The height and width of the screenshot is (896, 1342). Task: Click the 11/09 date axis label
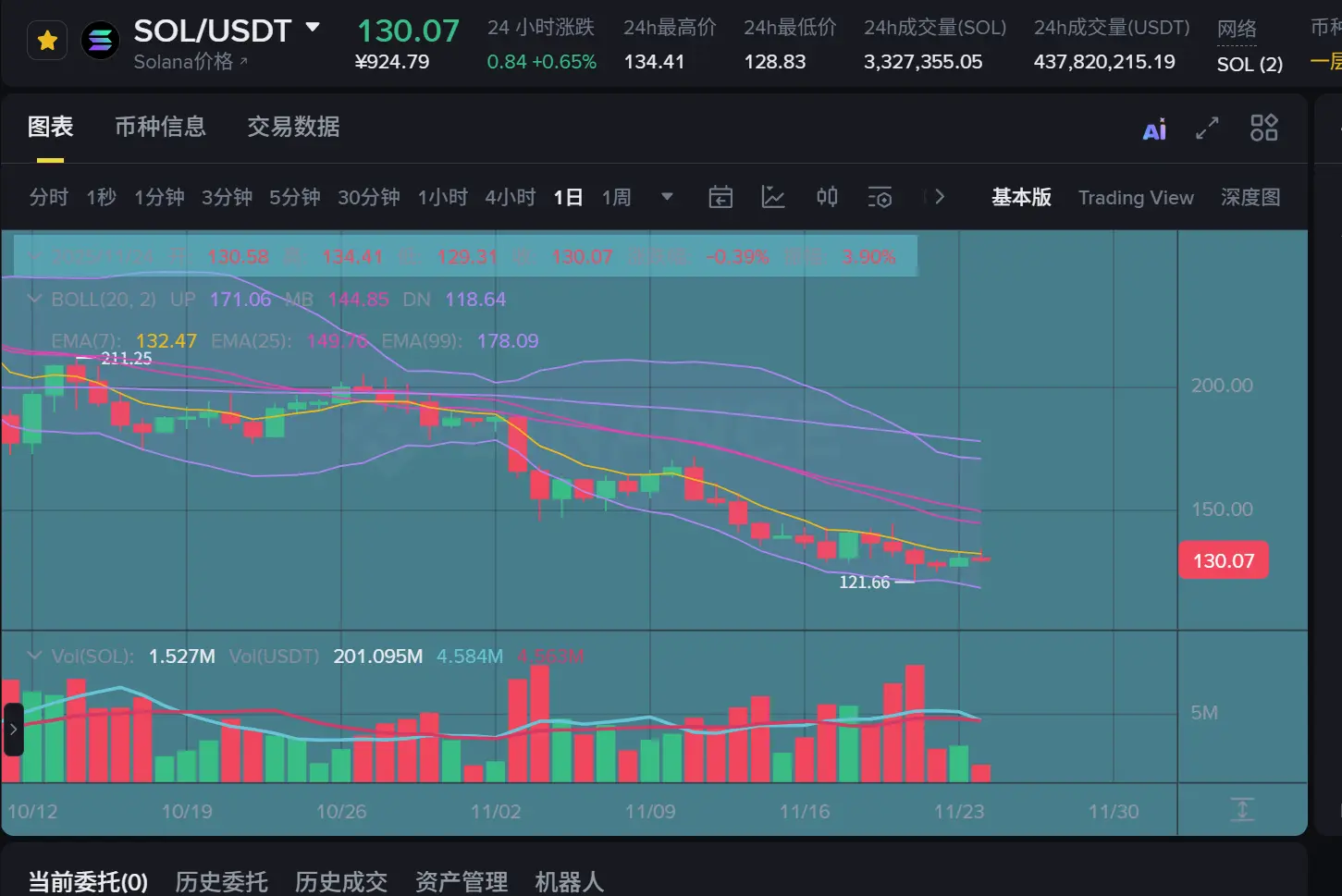tap(650, 812)
